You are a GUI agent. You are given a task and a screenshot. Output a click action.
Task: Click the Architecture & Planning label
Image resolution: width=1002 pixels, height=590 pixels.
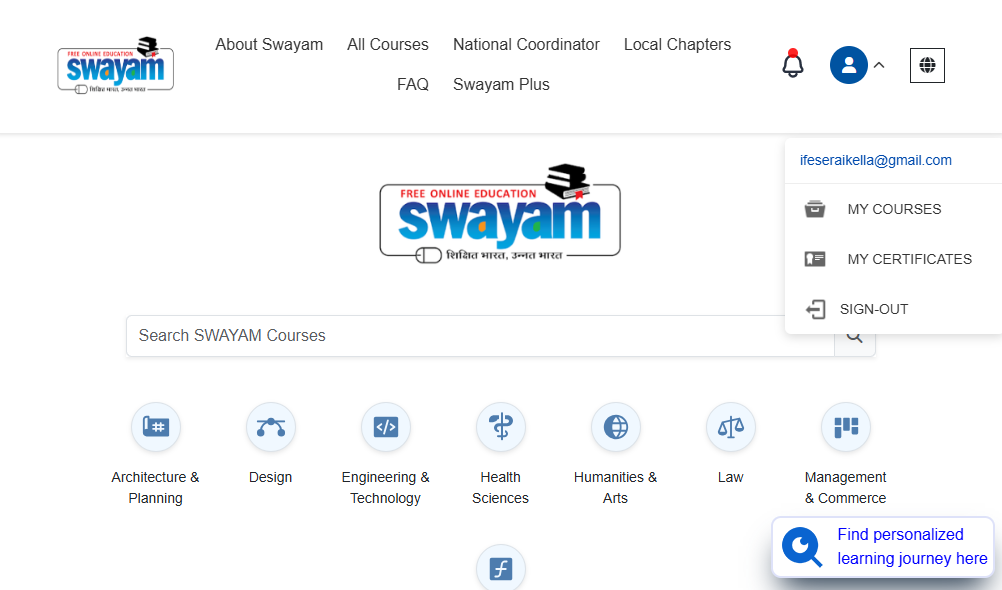[x=155, y=488]
